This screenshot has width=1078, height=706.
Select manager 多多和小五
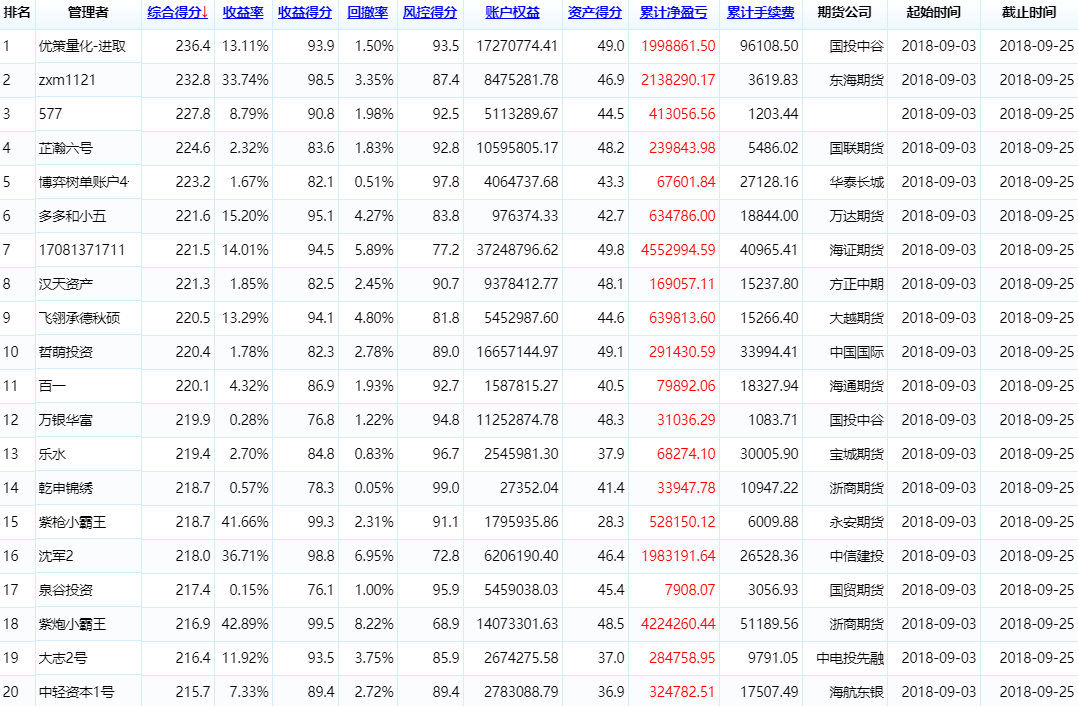[x=72, y=216]
